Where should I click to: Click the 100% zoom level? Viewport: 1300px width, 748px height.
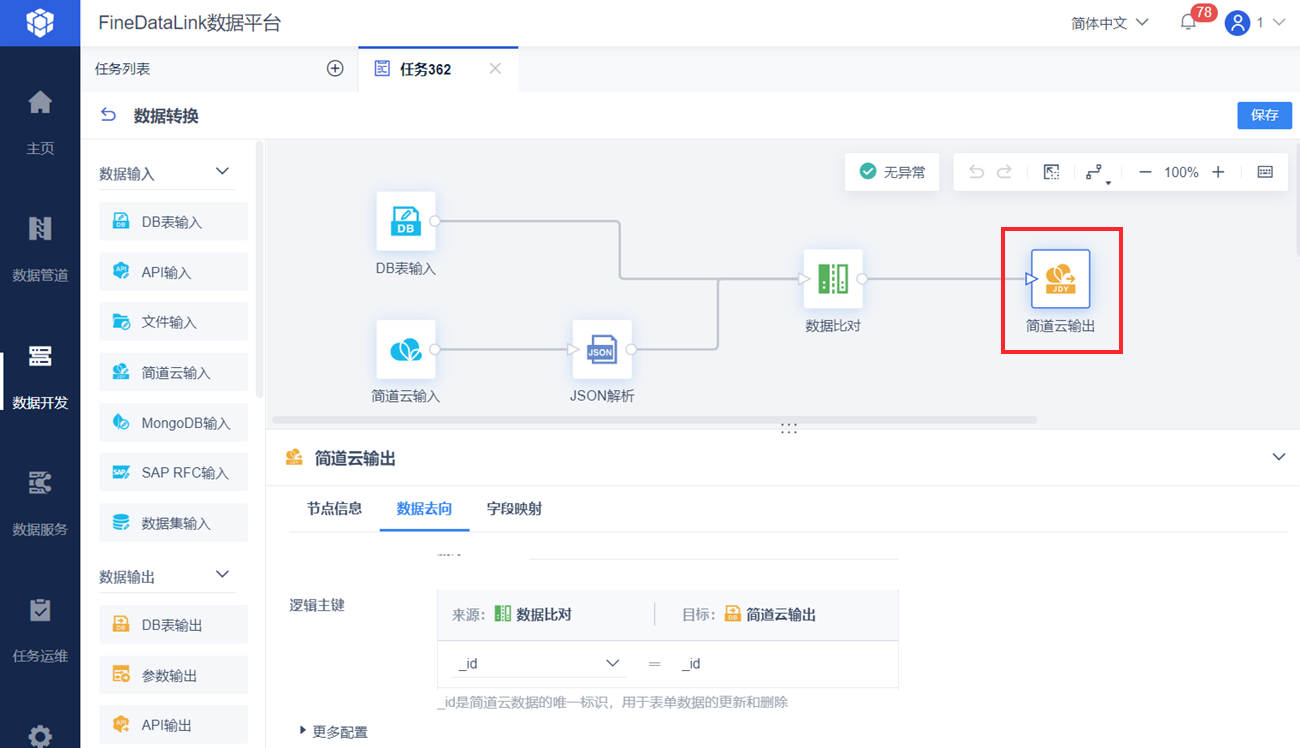click(1181, 172)
